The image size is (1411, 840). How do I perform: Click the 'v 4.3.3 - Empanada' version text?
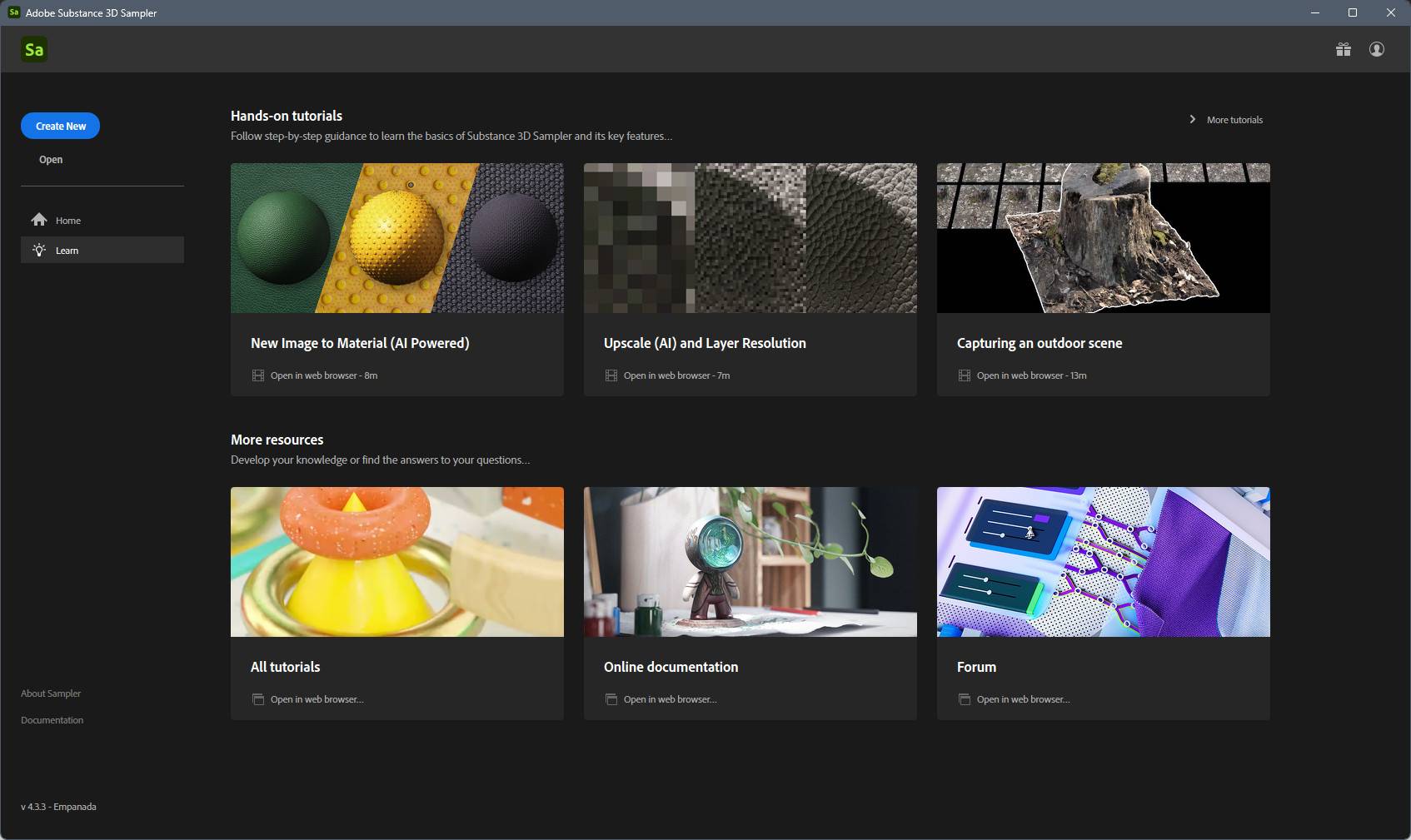click(58, 807)
